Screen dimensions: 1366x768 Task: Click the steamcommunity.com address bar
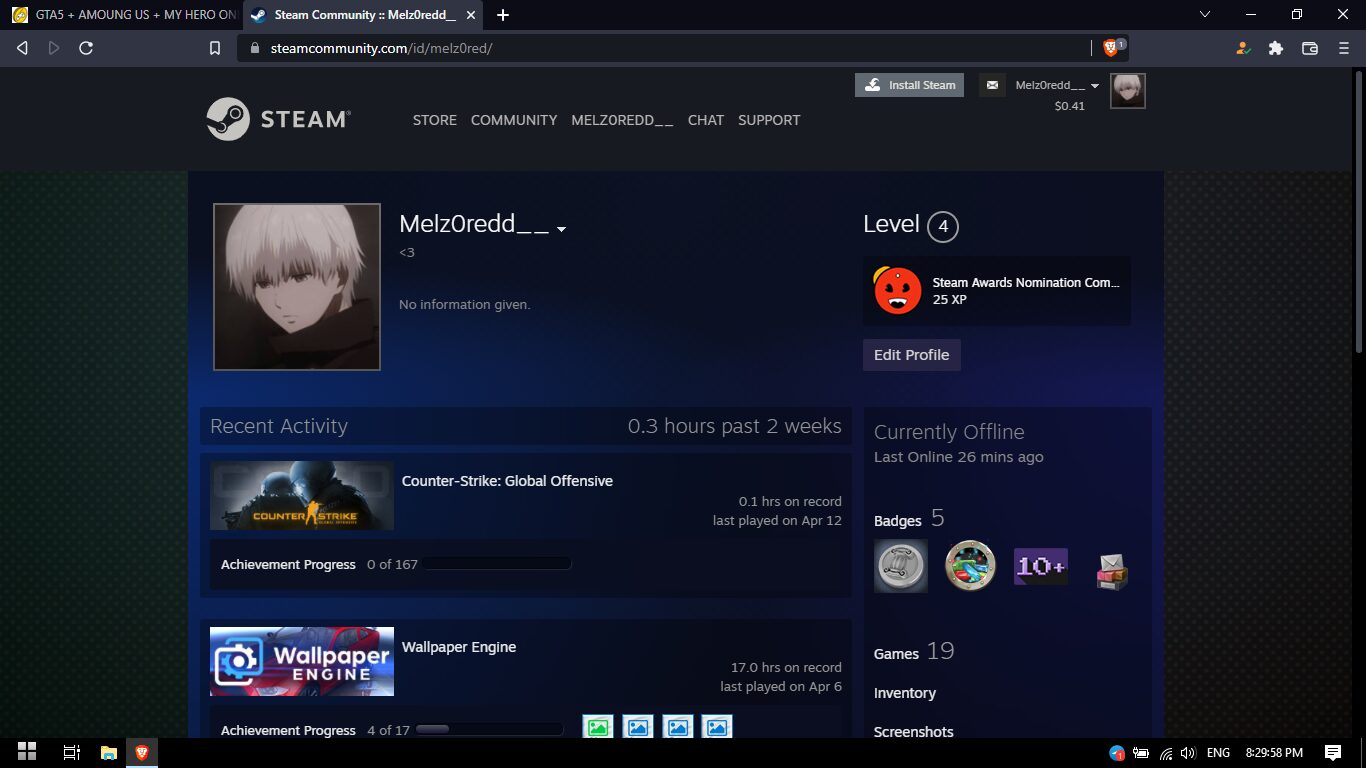click(662, 48)
